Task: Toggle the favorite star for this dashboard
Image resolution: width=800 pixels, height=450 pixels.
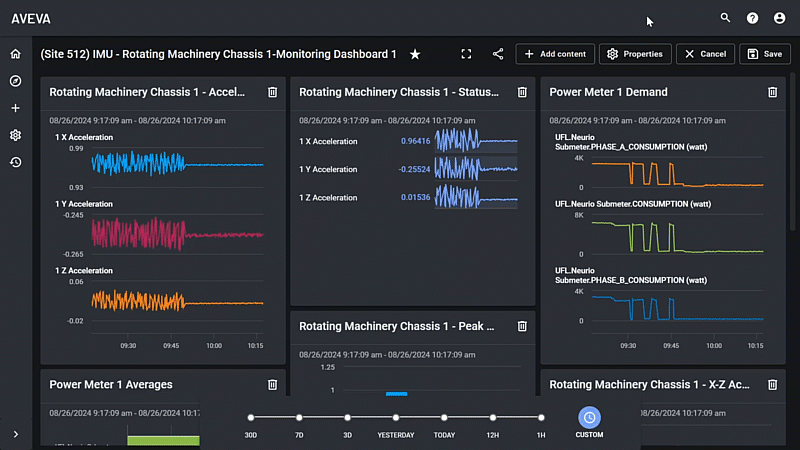Action: point(415,54)
